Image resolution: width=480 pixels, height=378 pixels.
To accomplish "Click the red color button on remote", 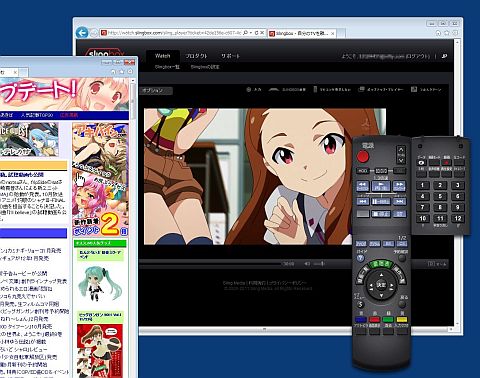I will pyautogui.click(x=374, y=320).
